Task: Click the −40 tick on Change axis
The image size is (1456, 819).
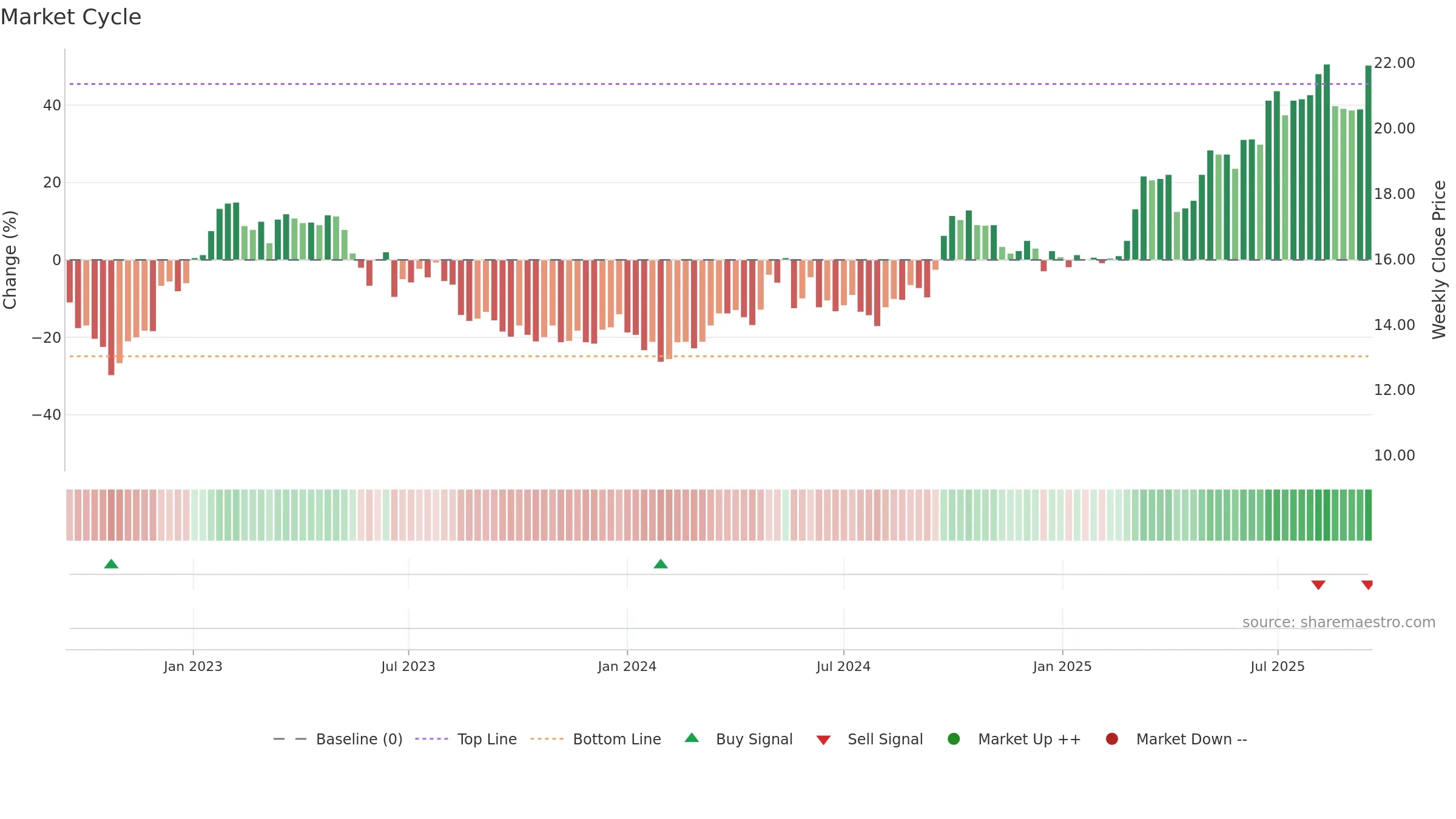Action: 47,415
